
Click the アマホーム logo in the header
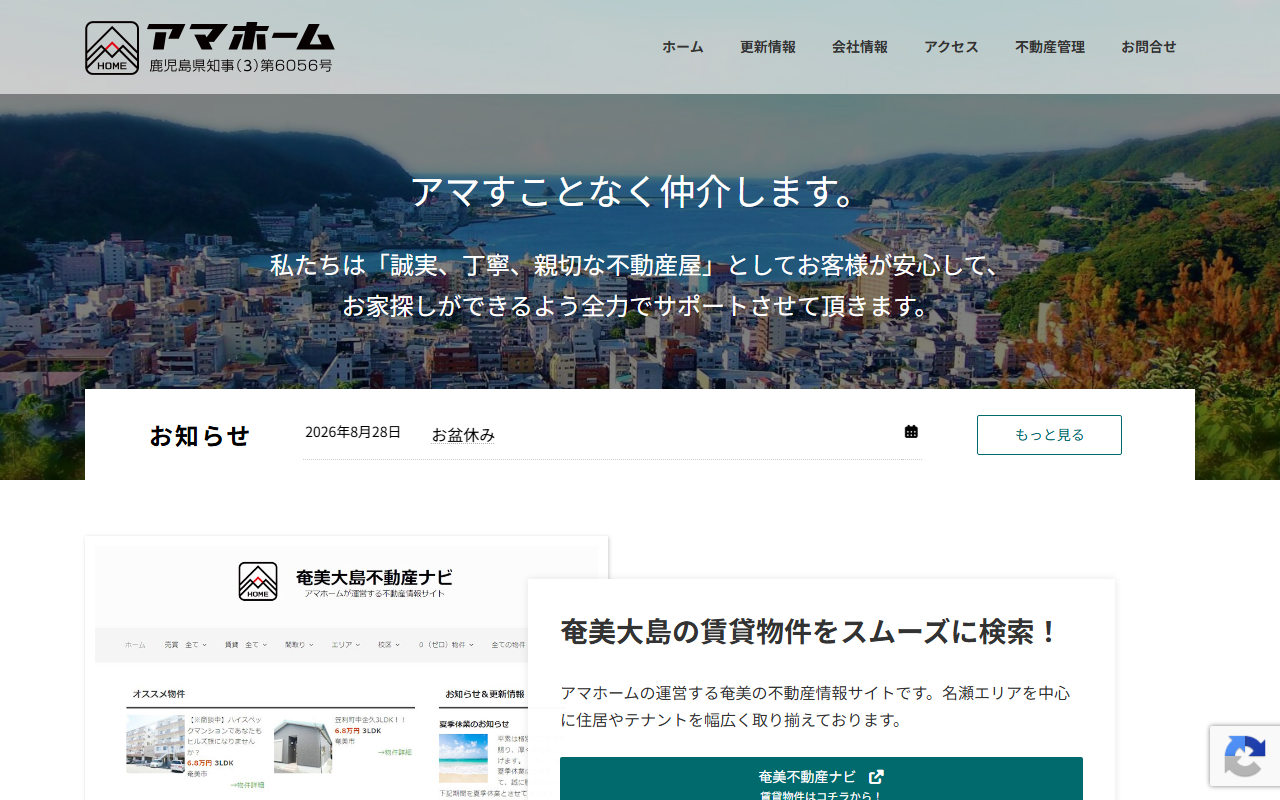coord(210,48)
